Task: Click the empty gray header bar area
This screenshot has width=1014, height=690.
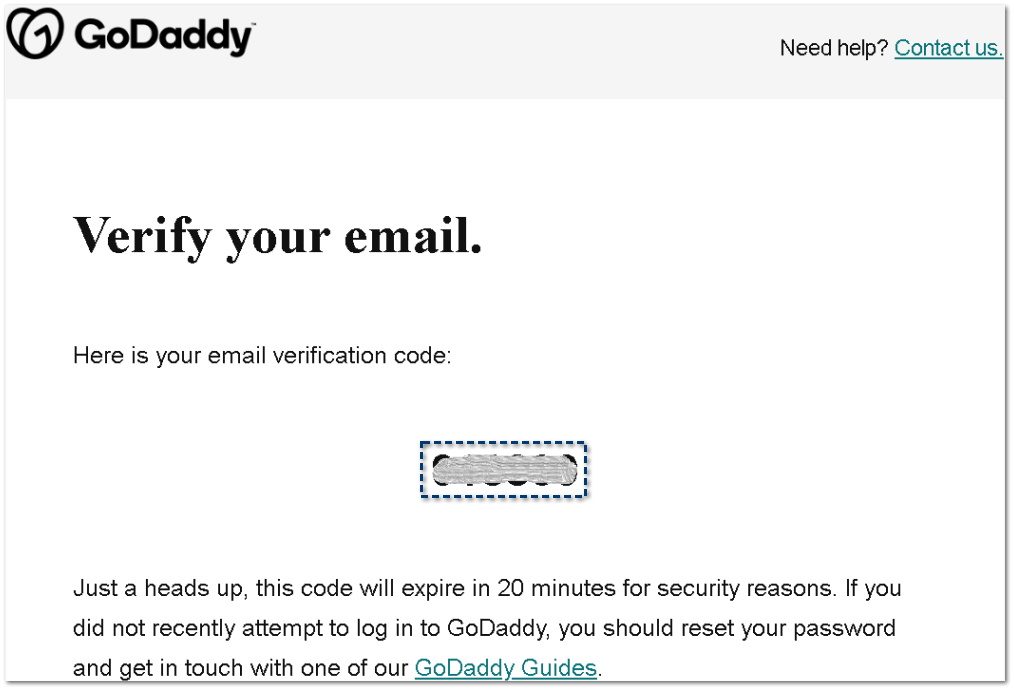Action: (500, 50)
